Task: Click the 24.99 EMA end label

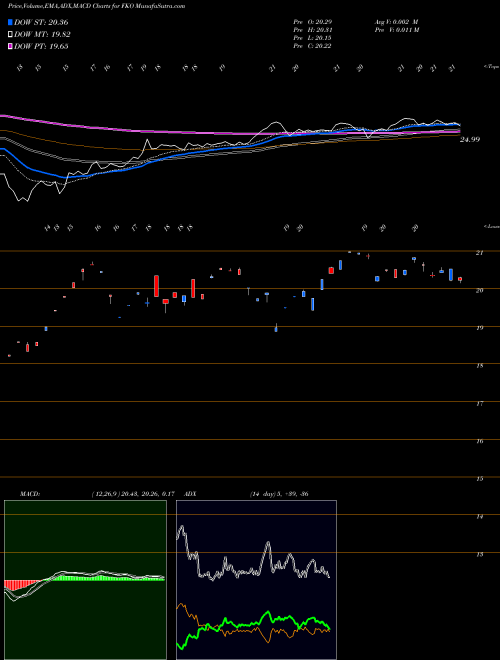Action: point(470,139)
